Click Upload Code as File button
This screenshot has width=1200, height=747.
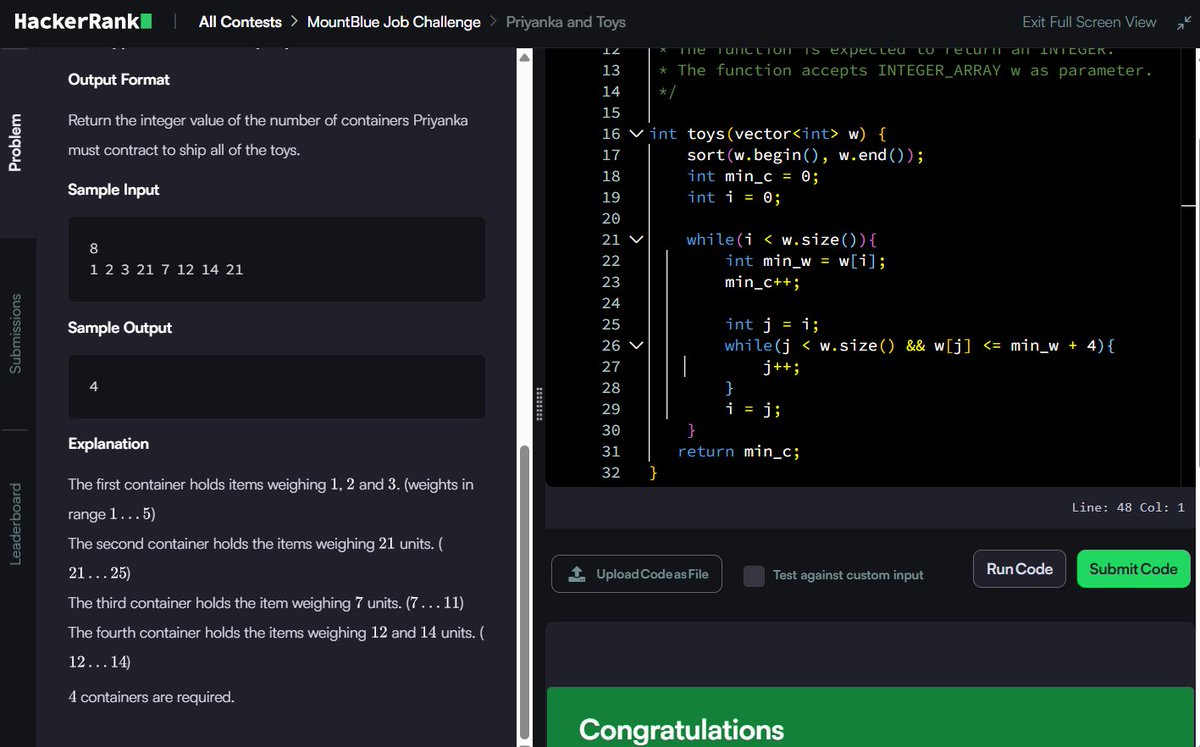click(637, 574)
